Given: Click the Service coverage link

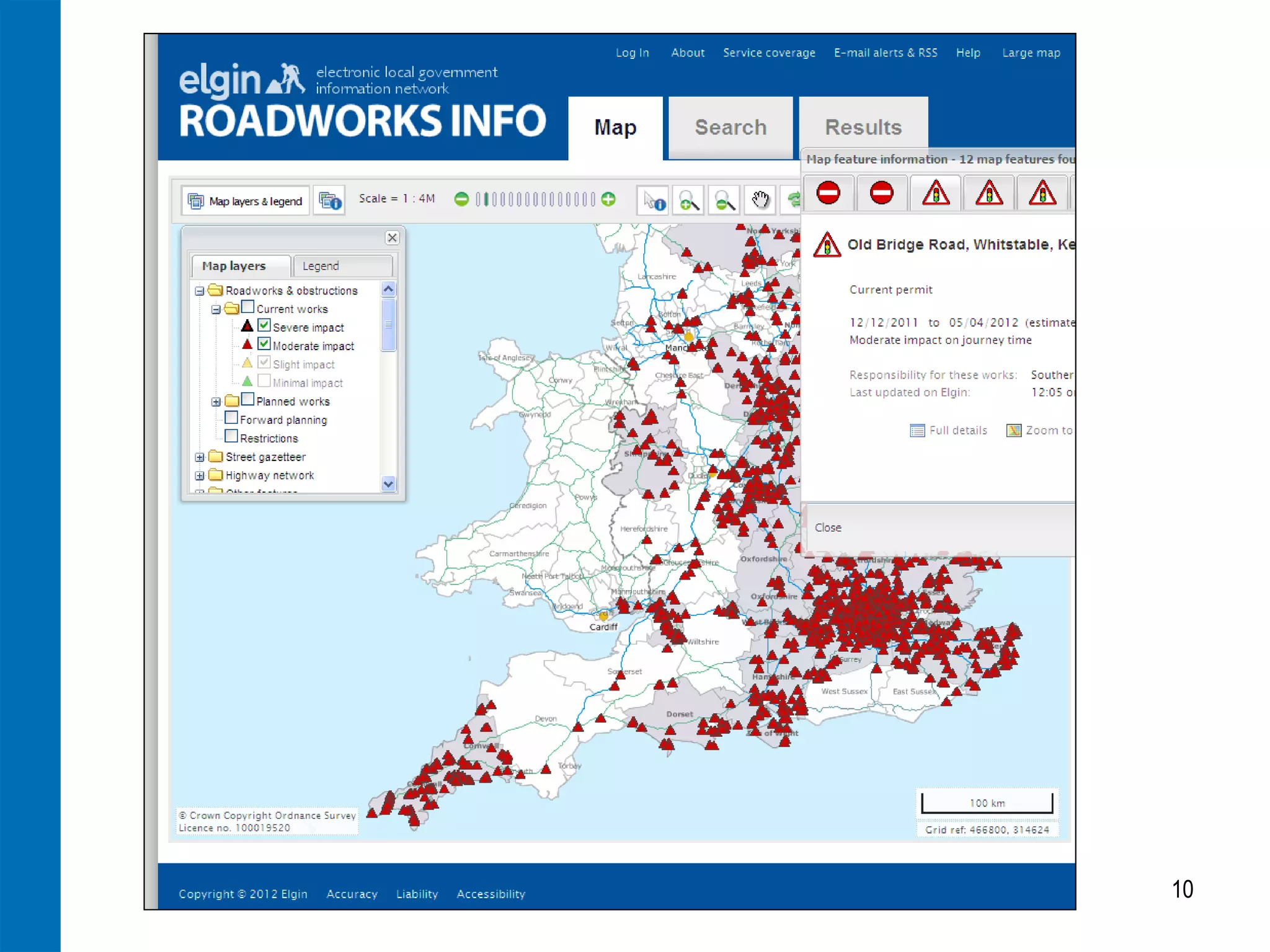Looking at the screenshot, I should point(768,53).
